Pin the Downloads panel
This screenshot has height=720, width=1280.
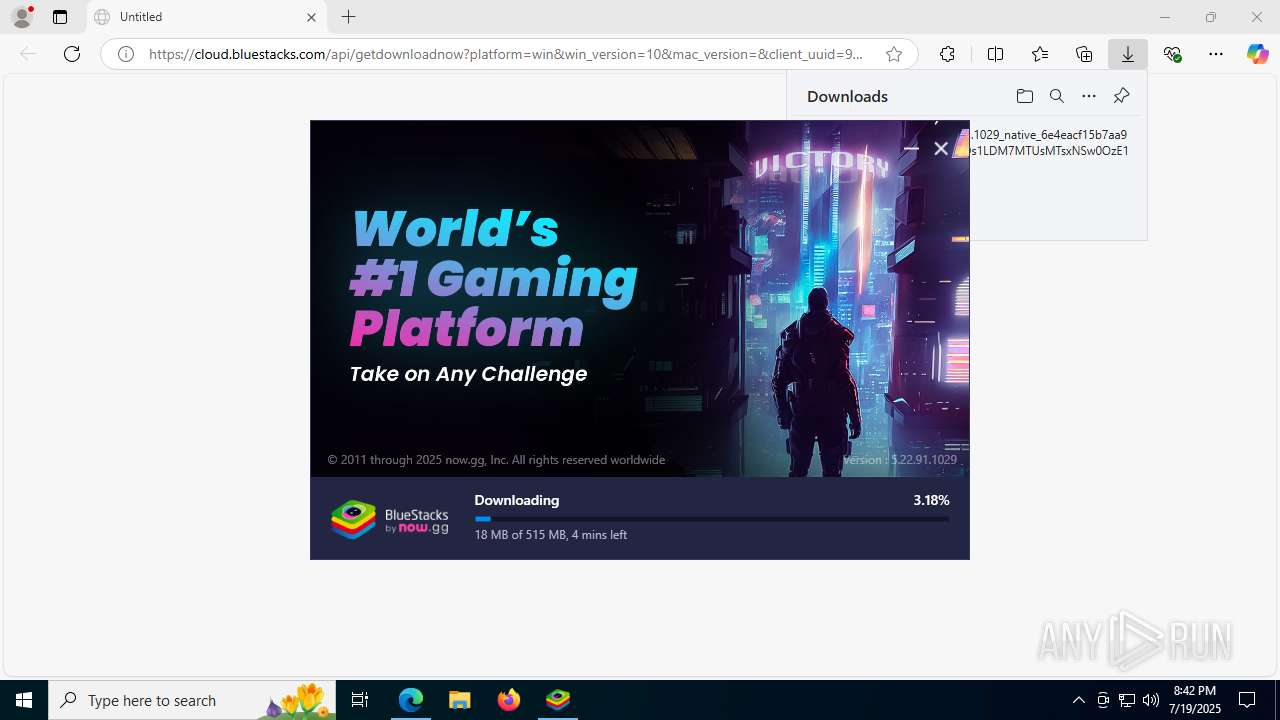pos(1121,96)
